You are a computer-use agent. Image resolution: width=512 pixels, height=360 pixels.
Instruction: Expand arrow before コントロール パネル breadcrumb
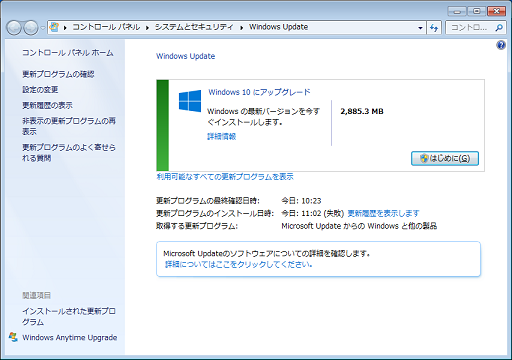tap(65, 28)
